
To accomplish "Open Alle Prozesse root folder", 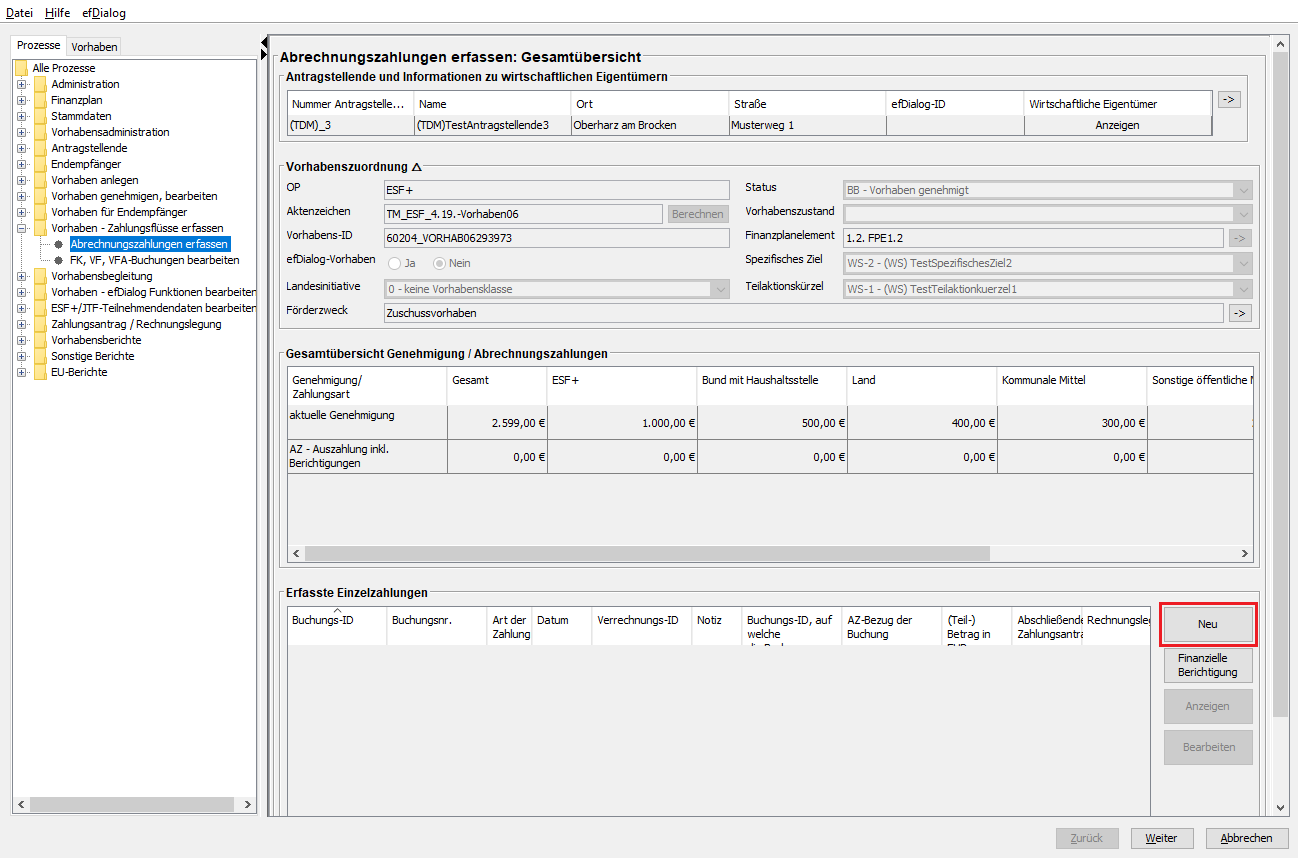I will coord(63,68).
